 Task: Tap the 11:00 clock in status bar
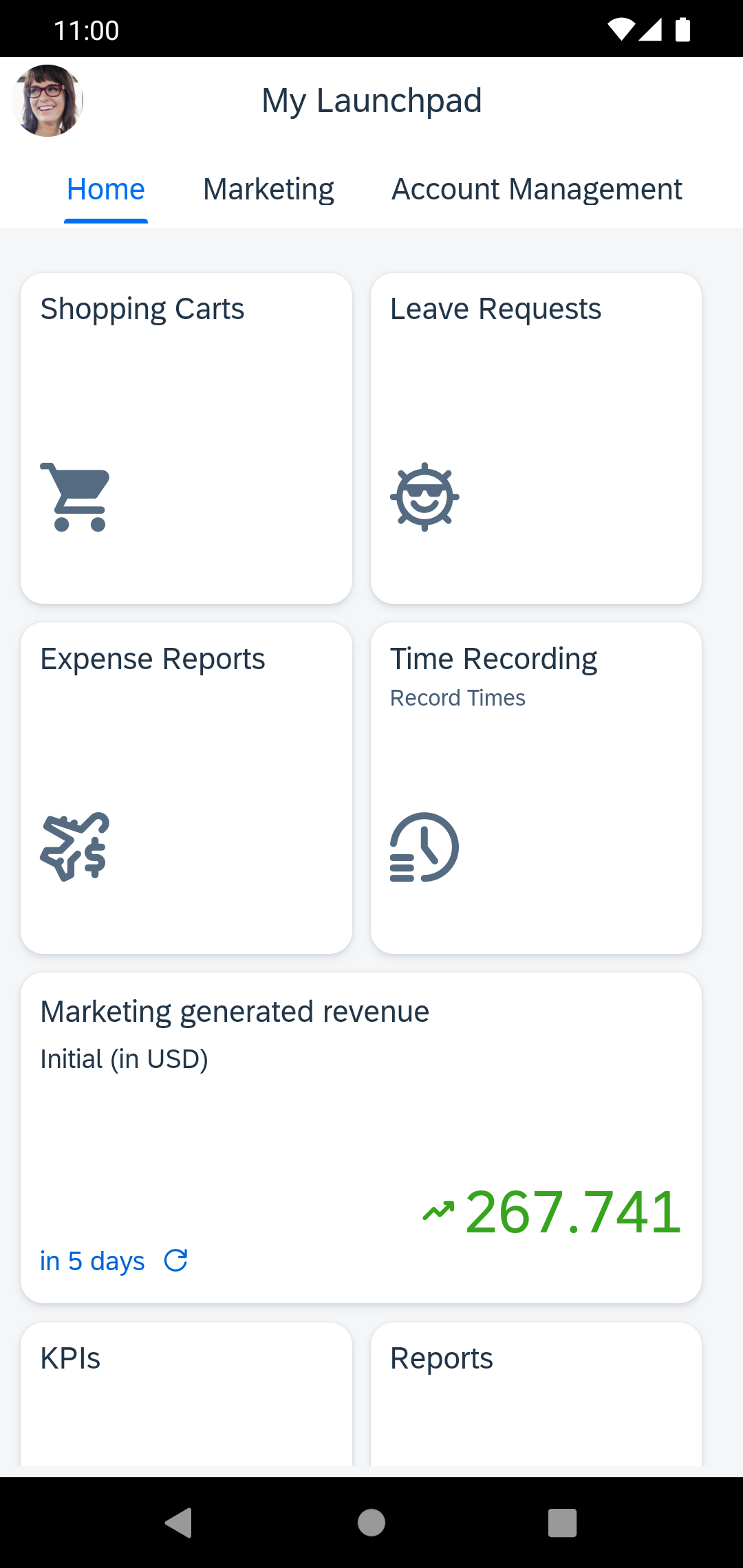pos(87,30)
